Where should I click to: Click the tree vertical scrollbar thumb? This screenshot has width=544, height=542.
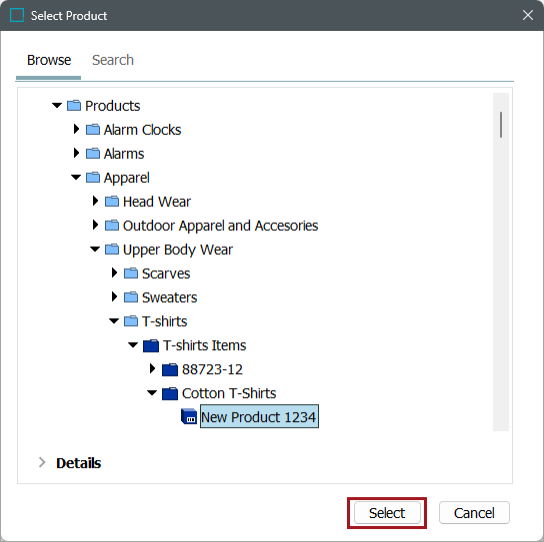click(501, 125)
